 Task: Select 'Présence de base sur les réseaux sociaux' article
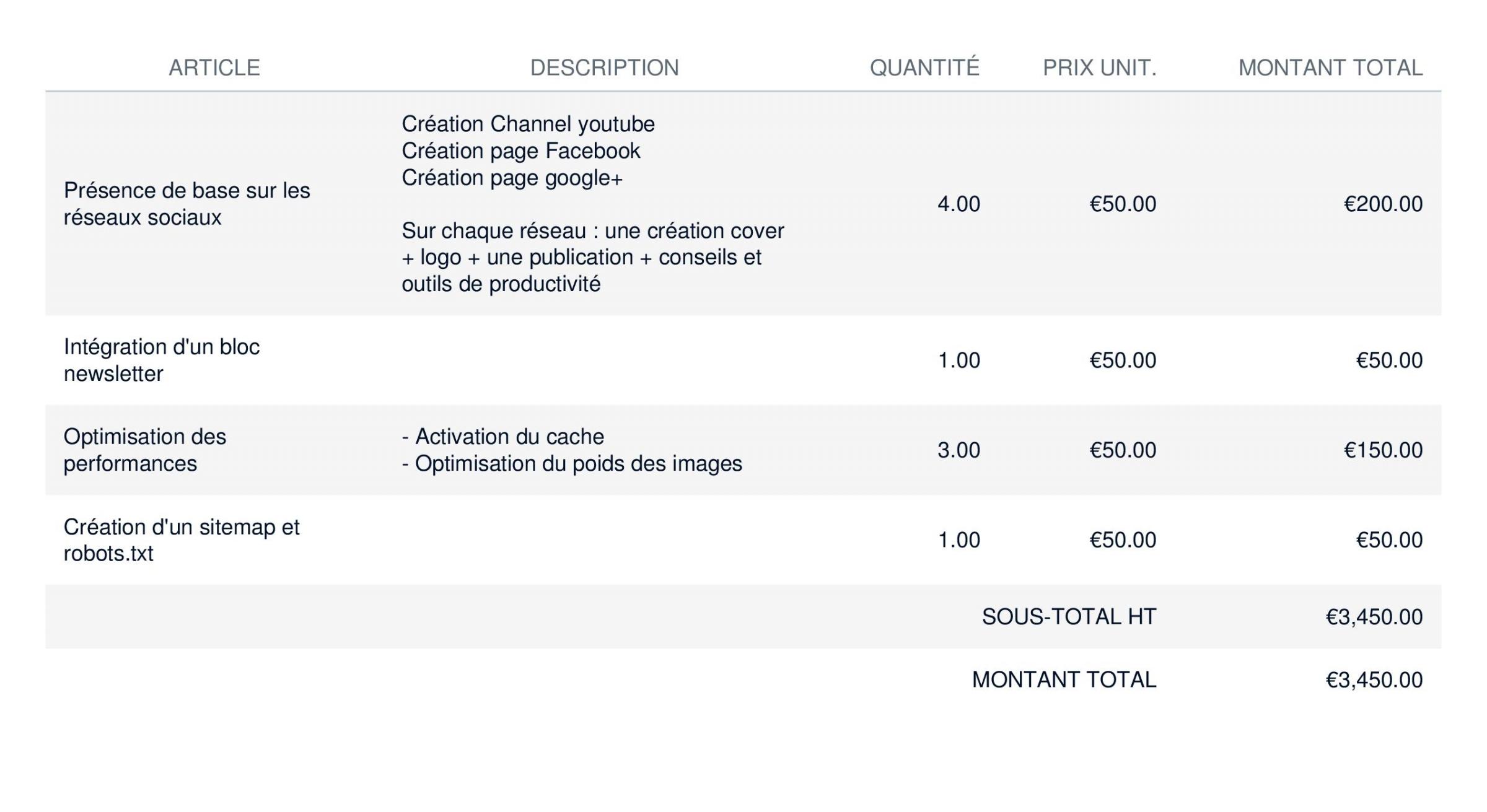(187, 204)
